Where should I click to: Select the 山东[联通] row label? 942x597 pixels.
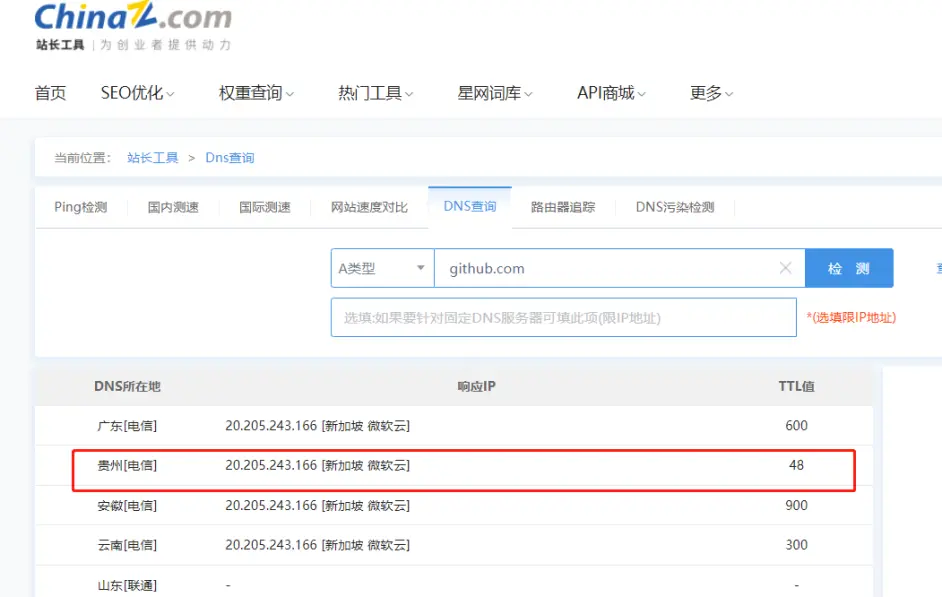[127, 586]
